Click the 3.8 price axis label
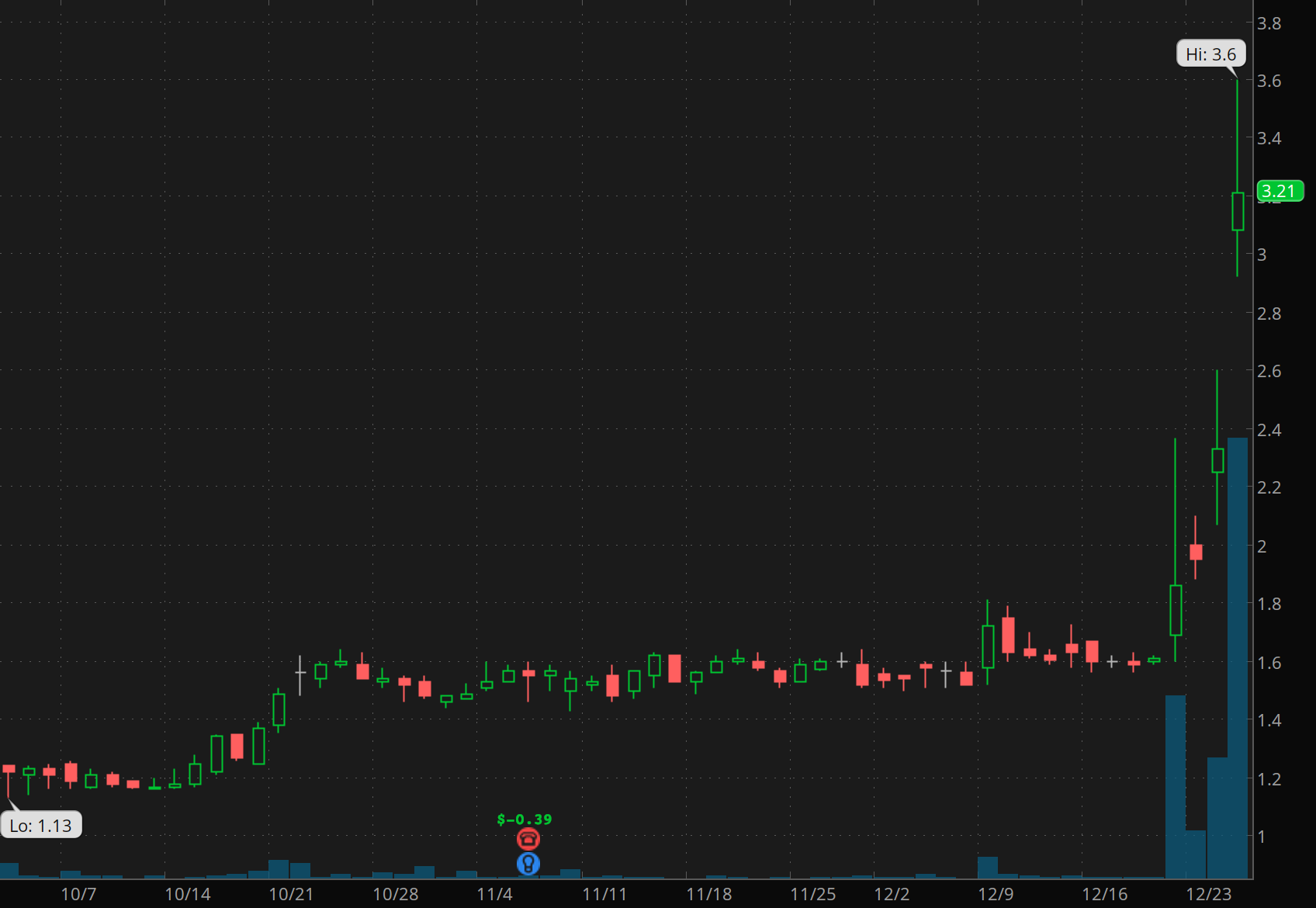This screenshot has height=908, width=1316. click(x=1269, y=23)
